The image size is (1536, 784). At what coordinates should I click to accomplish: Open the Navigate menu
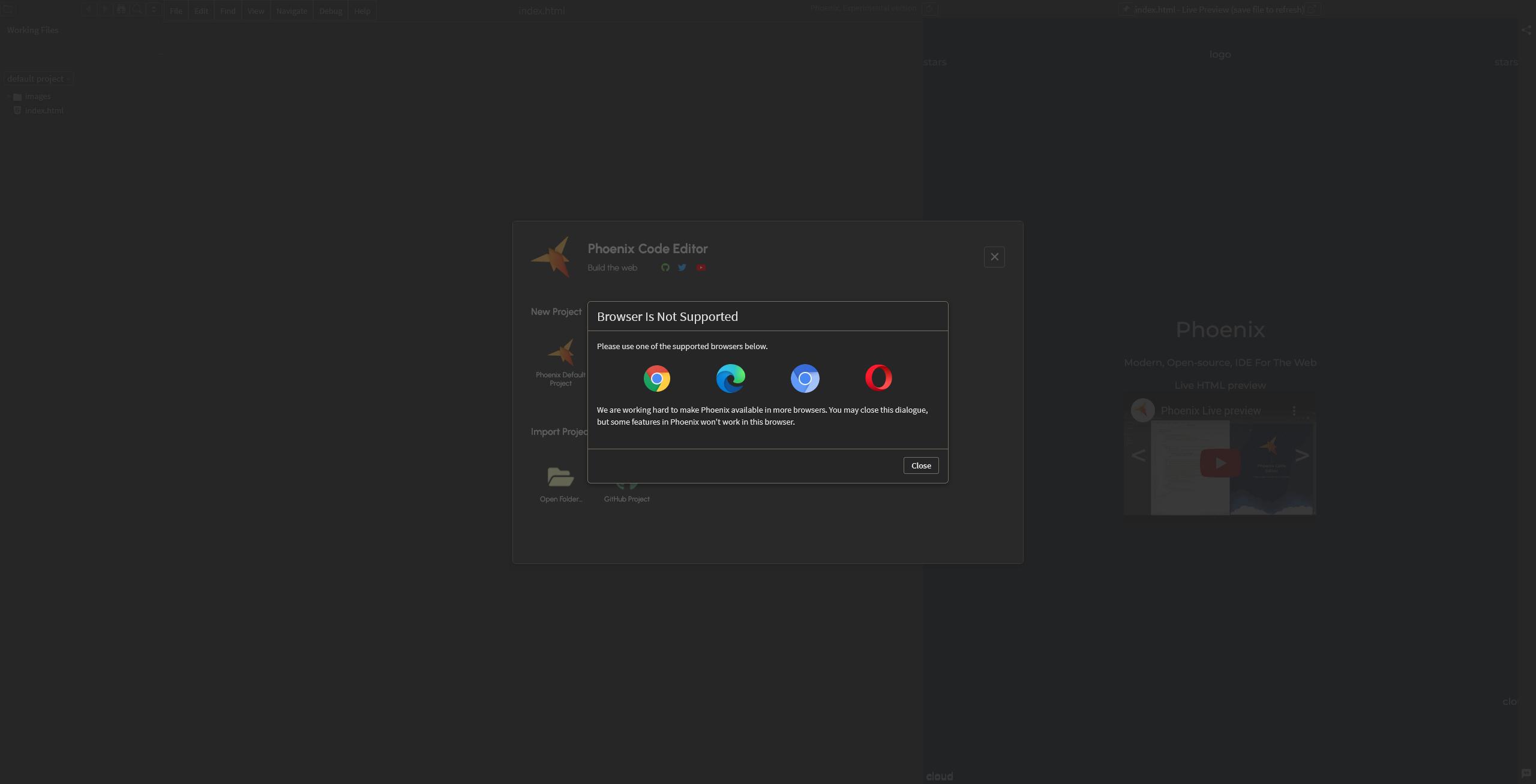(292, 10)
